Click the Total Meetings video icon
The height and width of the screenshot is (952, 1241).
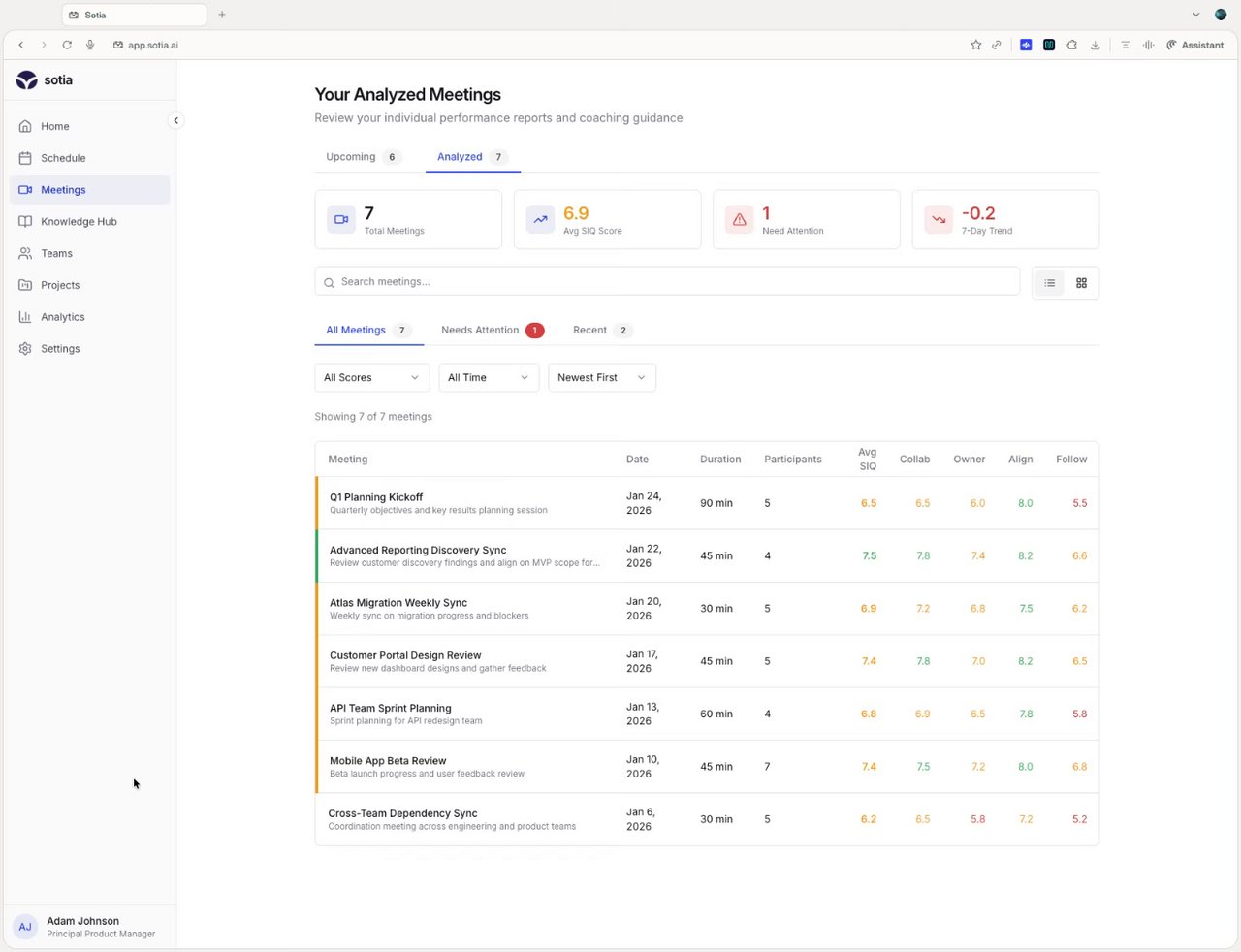click(x=341, y=219)
